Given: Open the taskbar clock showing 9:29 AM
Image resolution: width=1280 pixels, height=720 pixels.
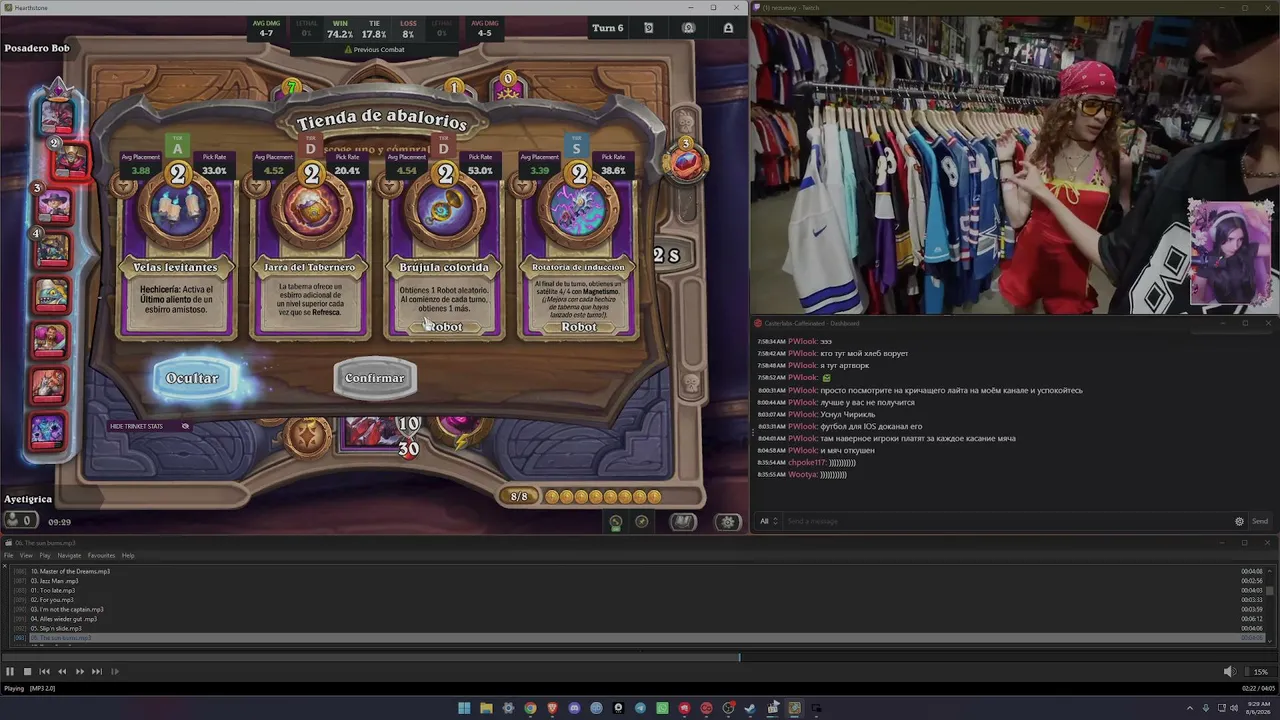Looking at the screenshot, I should (x=1259, y=708).
